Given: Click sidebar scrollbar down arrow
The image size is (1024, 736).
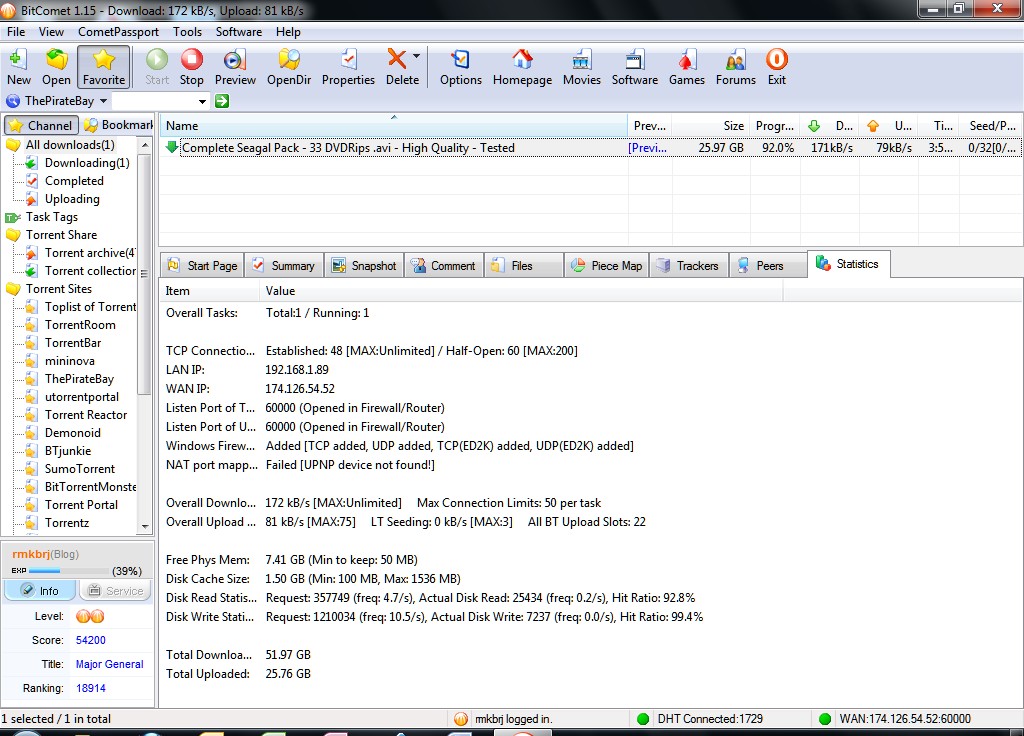Looking at the screenshot, I should click(145, 526).
